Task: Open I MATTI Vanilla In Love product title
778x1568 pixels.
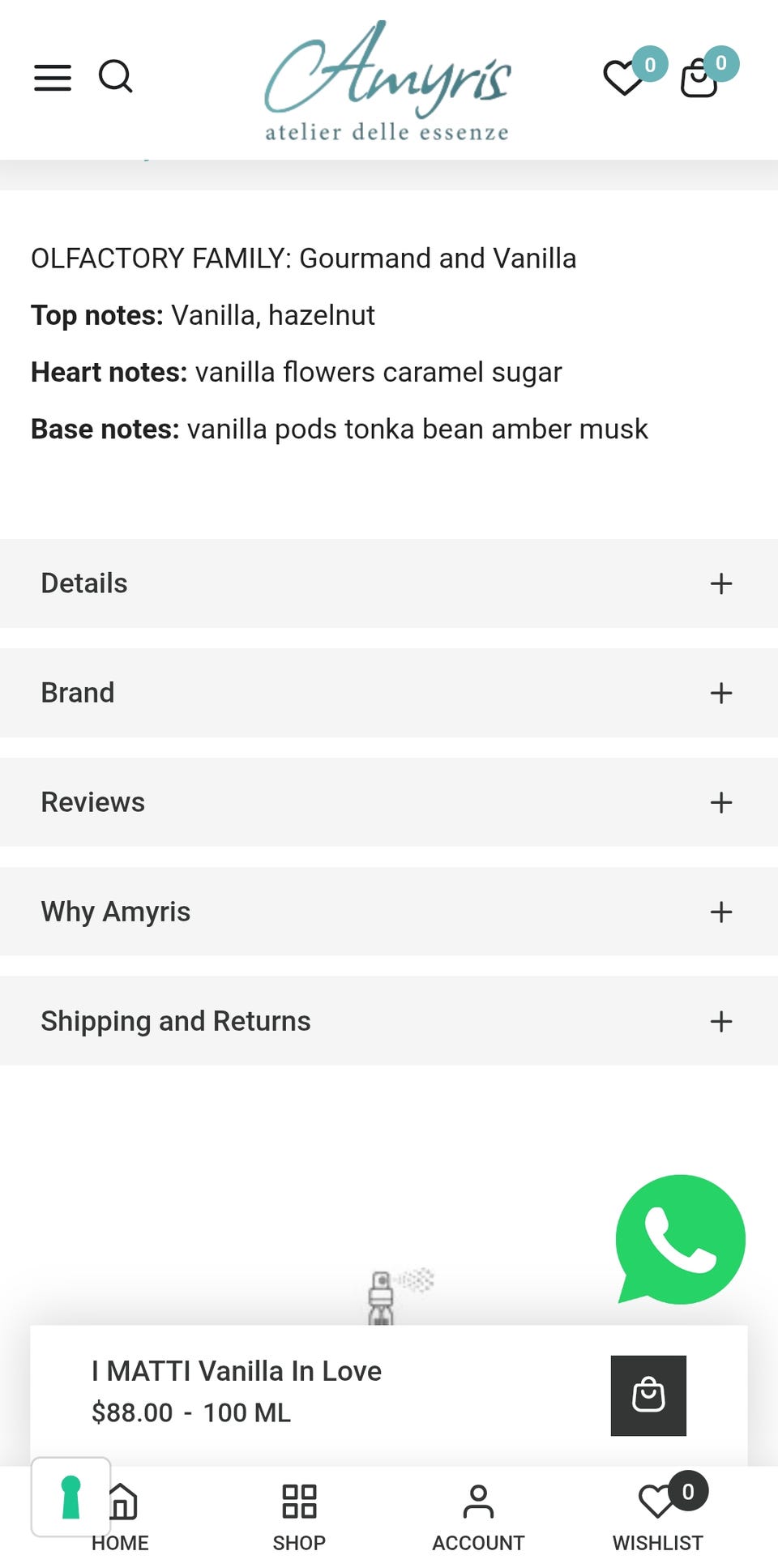Action: 236,1371
